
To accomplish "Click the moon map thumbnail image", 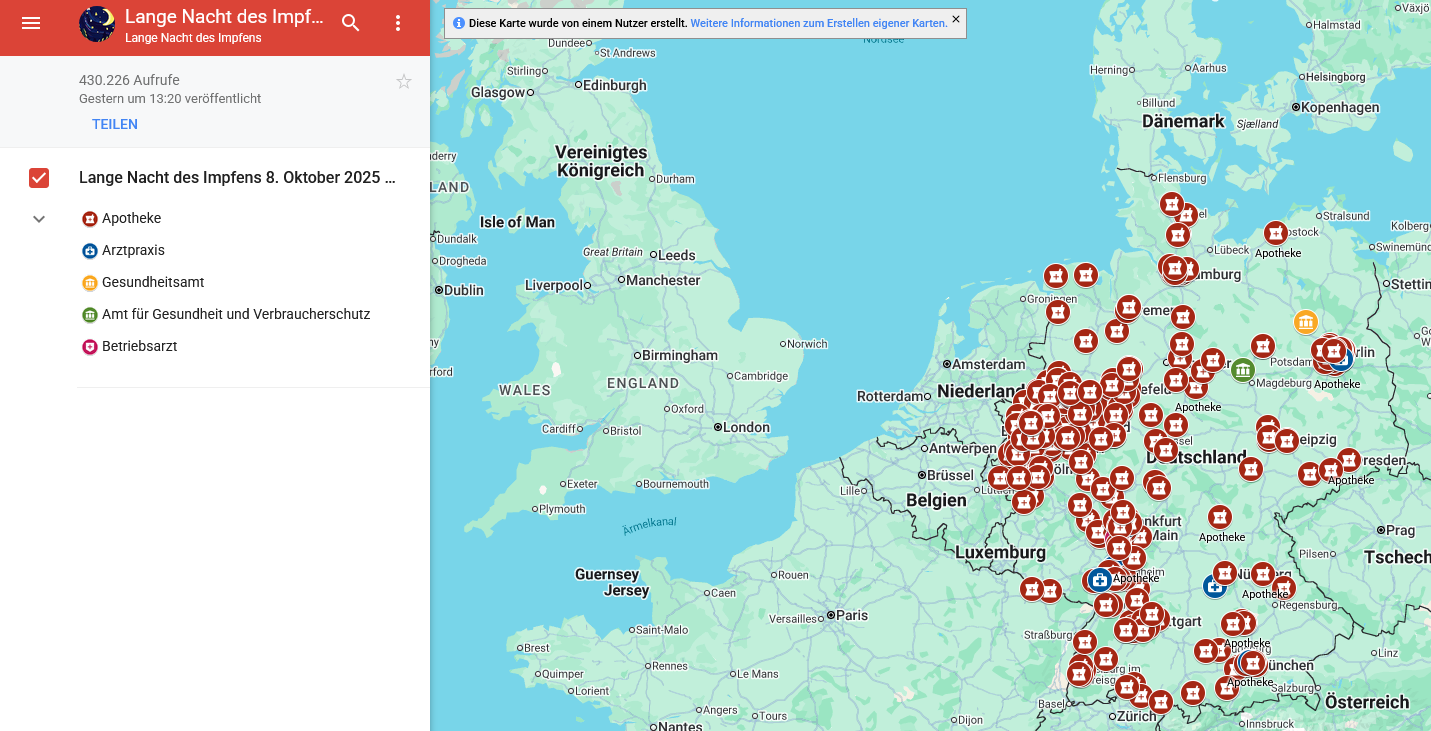I will pyautogui.click(x=97, y=24).
